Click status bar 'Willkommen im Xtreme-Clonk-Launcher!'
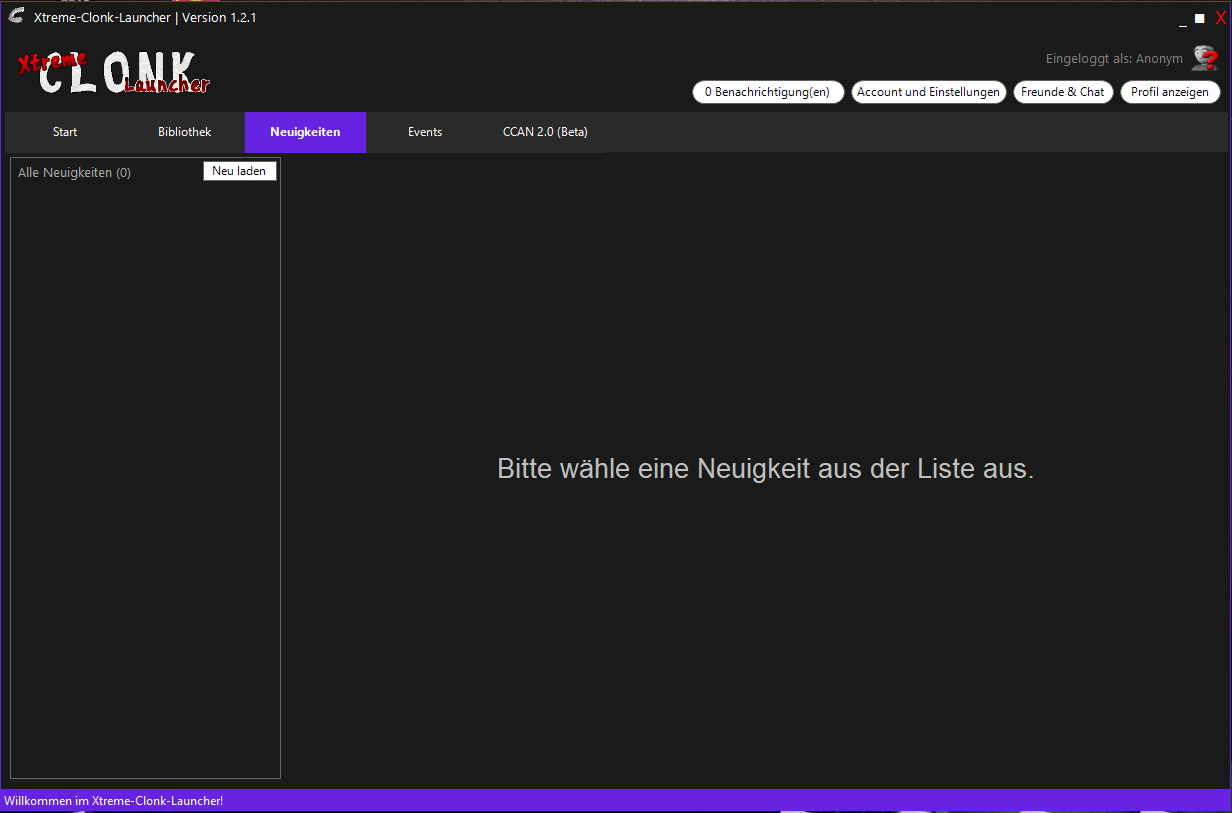The height and width of the screenshot is (813, 1232). [x=114, y=801]
